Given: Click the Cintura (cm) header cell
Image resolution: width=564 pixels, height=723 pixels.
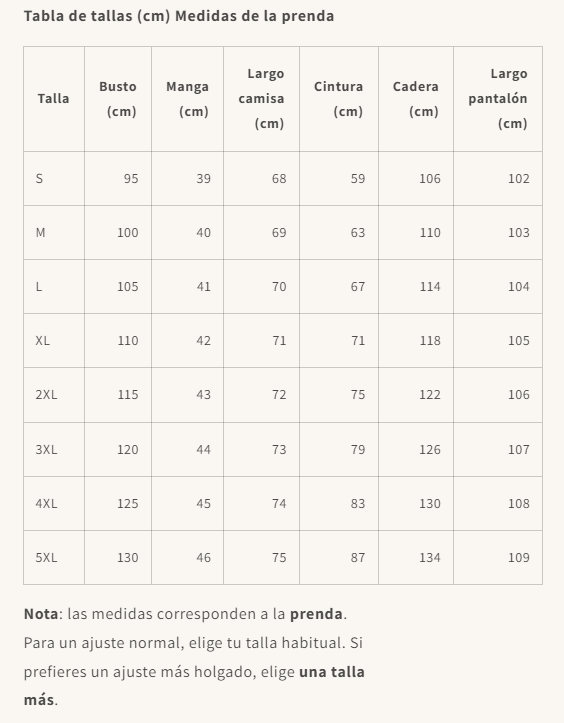Looking at the screenshot, I should (338, 99).
